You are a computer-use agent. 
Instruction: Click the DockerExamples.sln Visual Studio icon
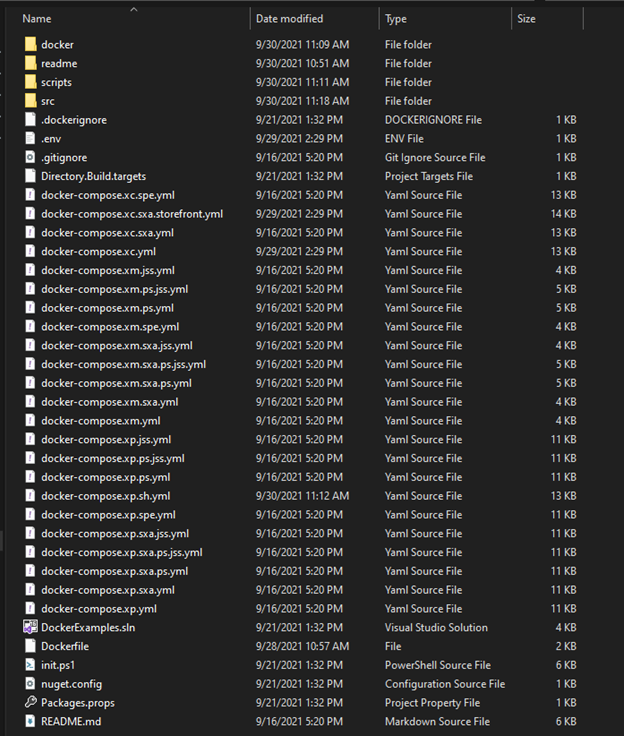coord(31,627)
